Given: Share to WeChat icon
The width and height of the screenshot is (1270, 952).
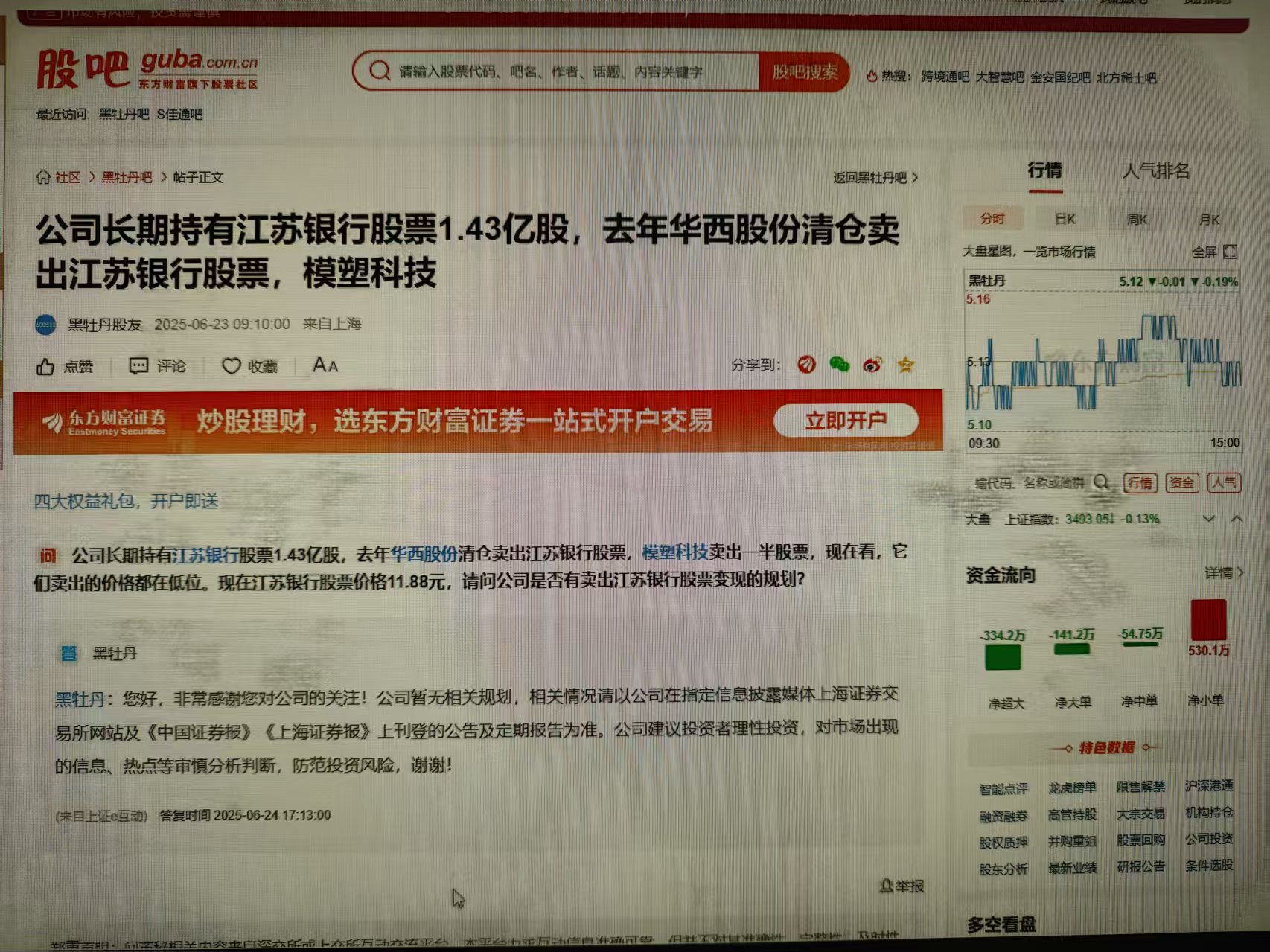Looking at the screenshot, I should [840, 365].
